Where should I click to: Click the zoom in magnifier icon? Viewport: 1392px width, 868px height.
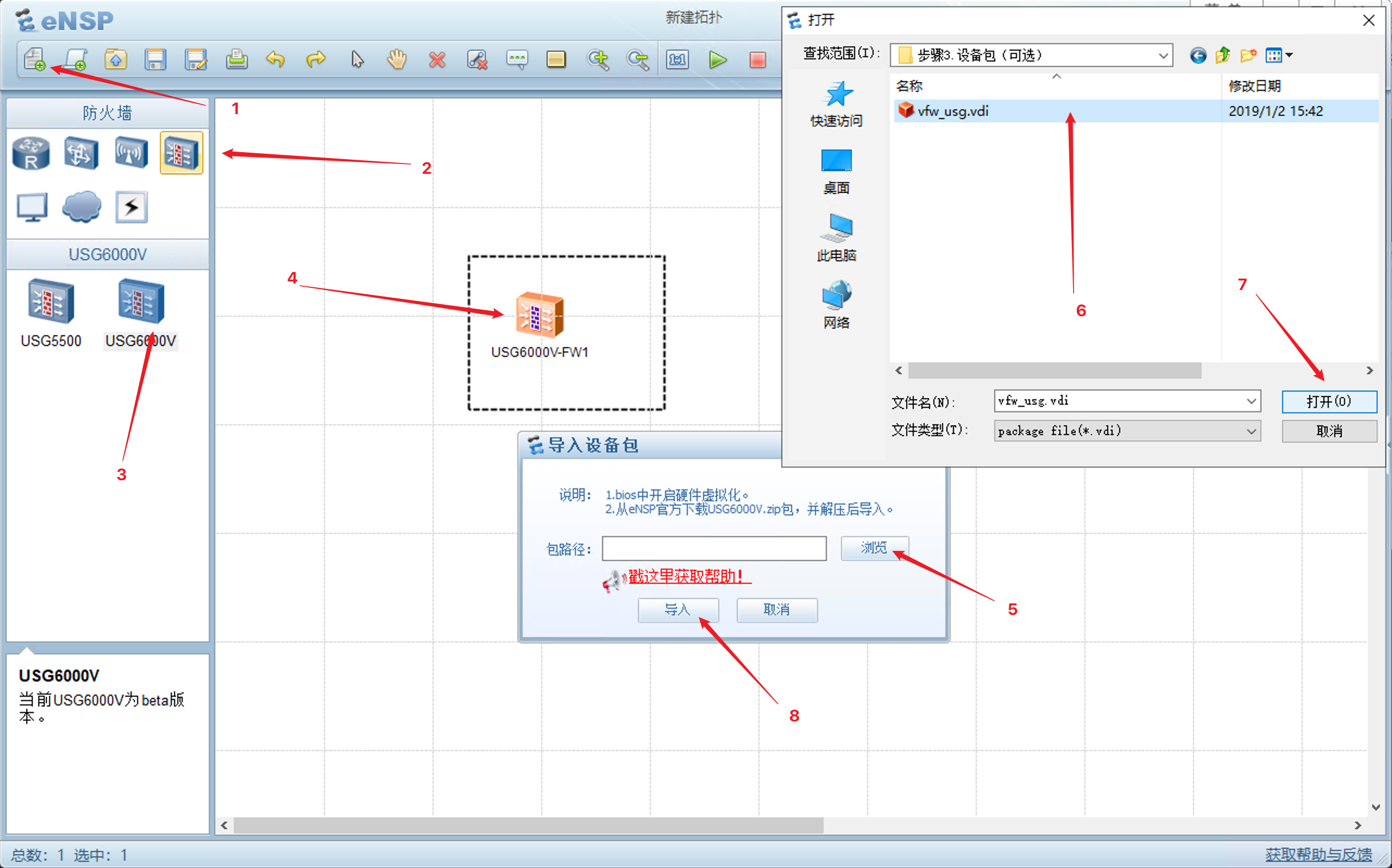click(598, 59)
